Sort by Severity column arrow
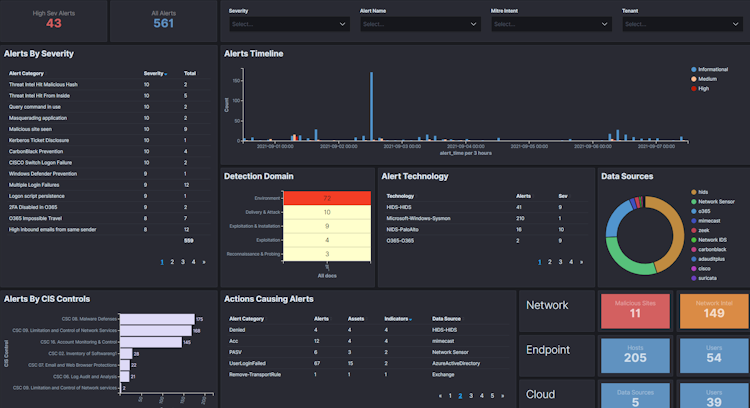Image resolution: width=750 pixels, height=408 pixels. click(x=166, y=74)
